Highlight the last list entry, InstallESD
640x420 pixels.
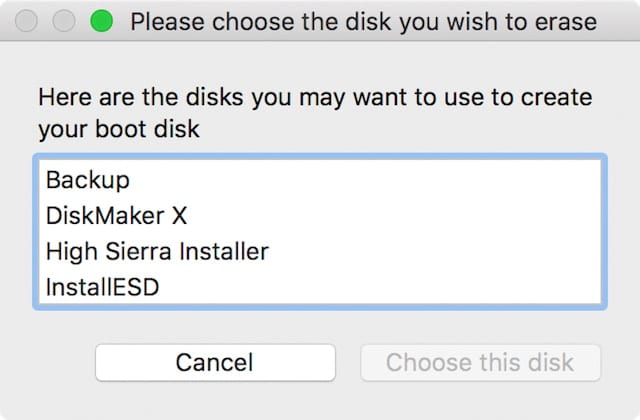[x=103, y=287]
